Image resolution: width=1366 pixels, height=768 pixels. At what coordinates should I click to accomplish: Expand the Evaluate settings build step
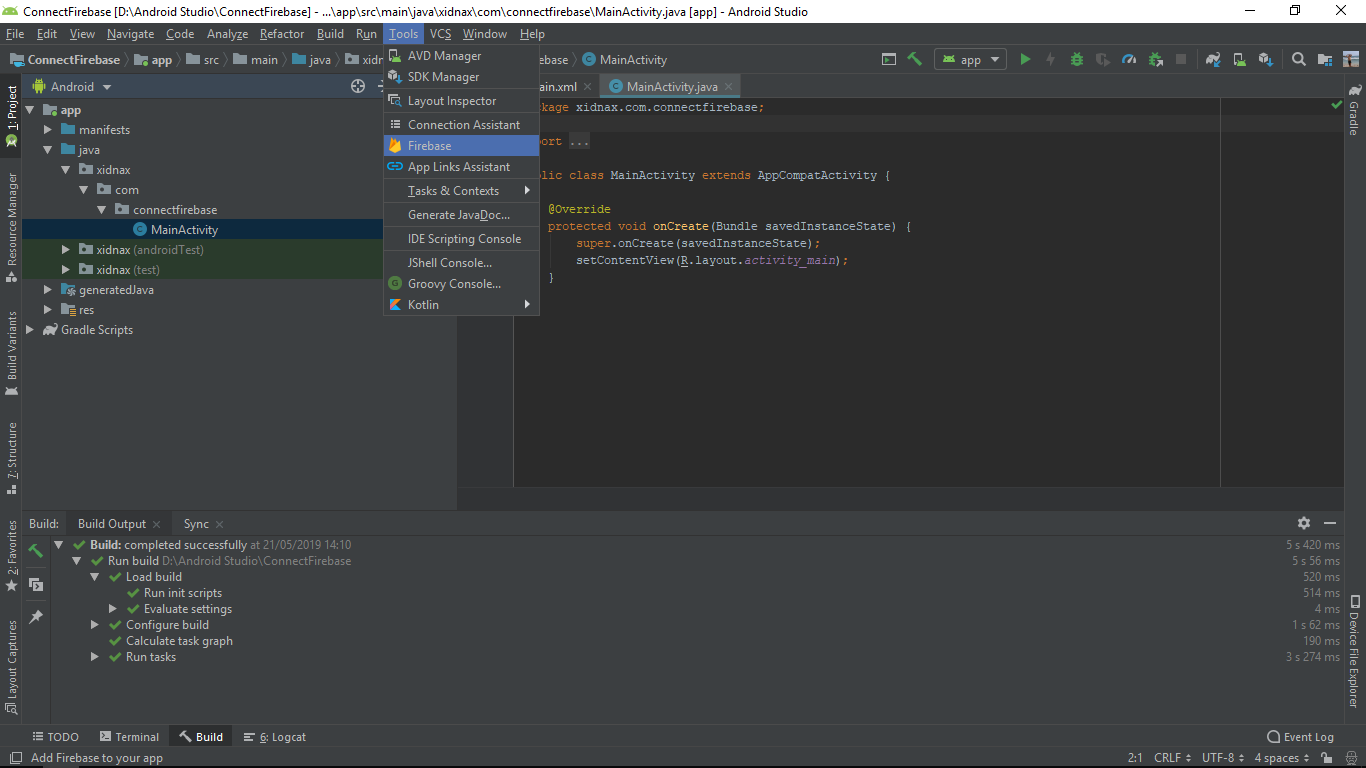click(x=113, y=609)
